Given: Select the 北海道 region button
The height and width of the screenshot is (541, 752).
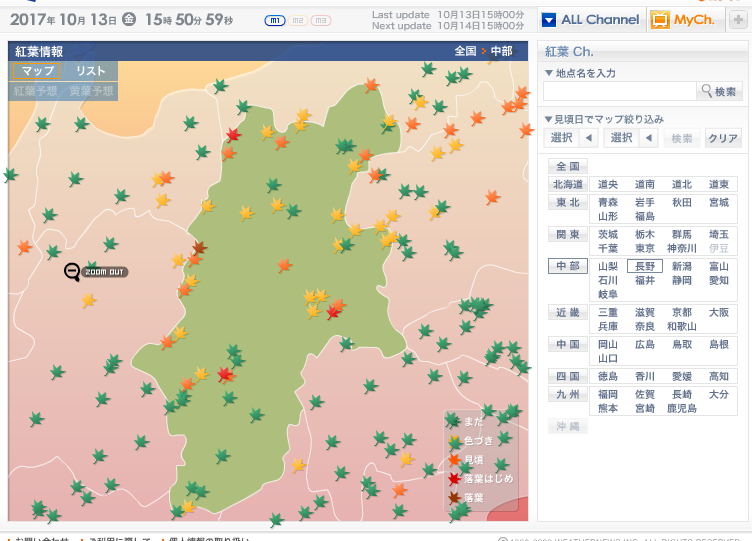Looking at the screenshot, I should [x=568, y=184].
